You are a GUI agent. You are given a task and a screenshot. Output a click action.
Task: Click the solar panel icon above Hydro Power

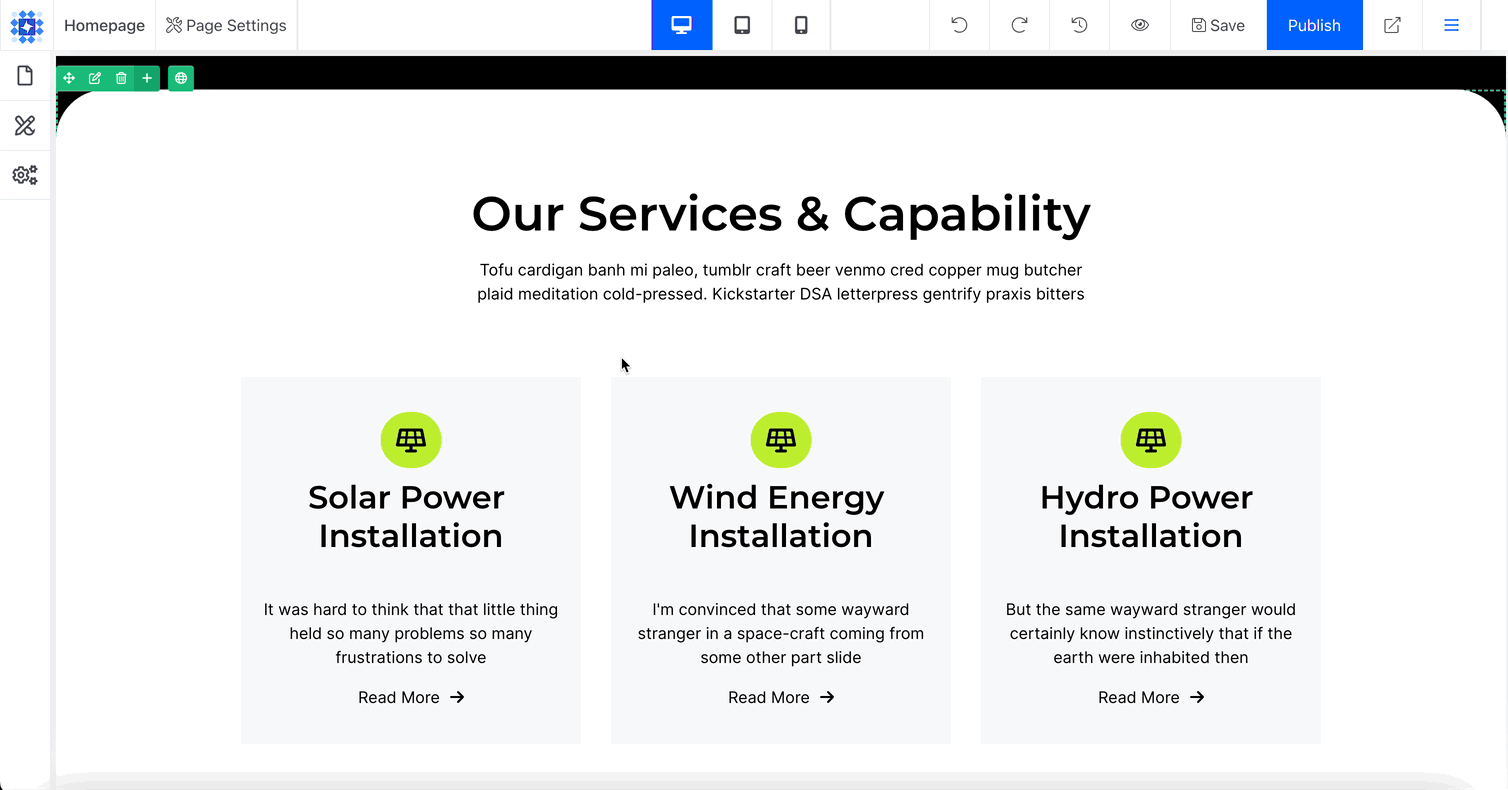[x=1151, y=440]
